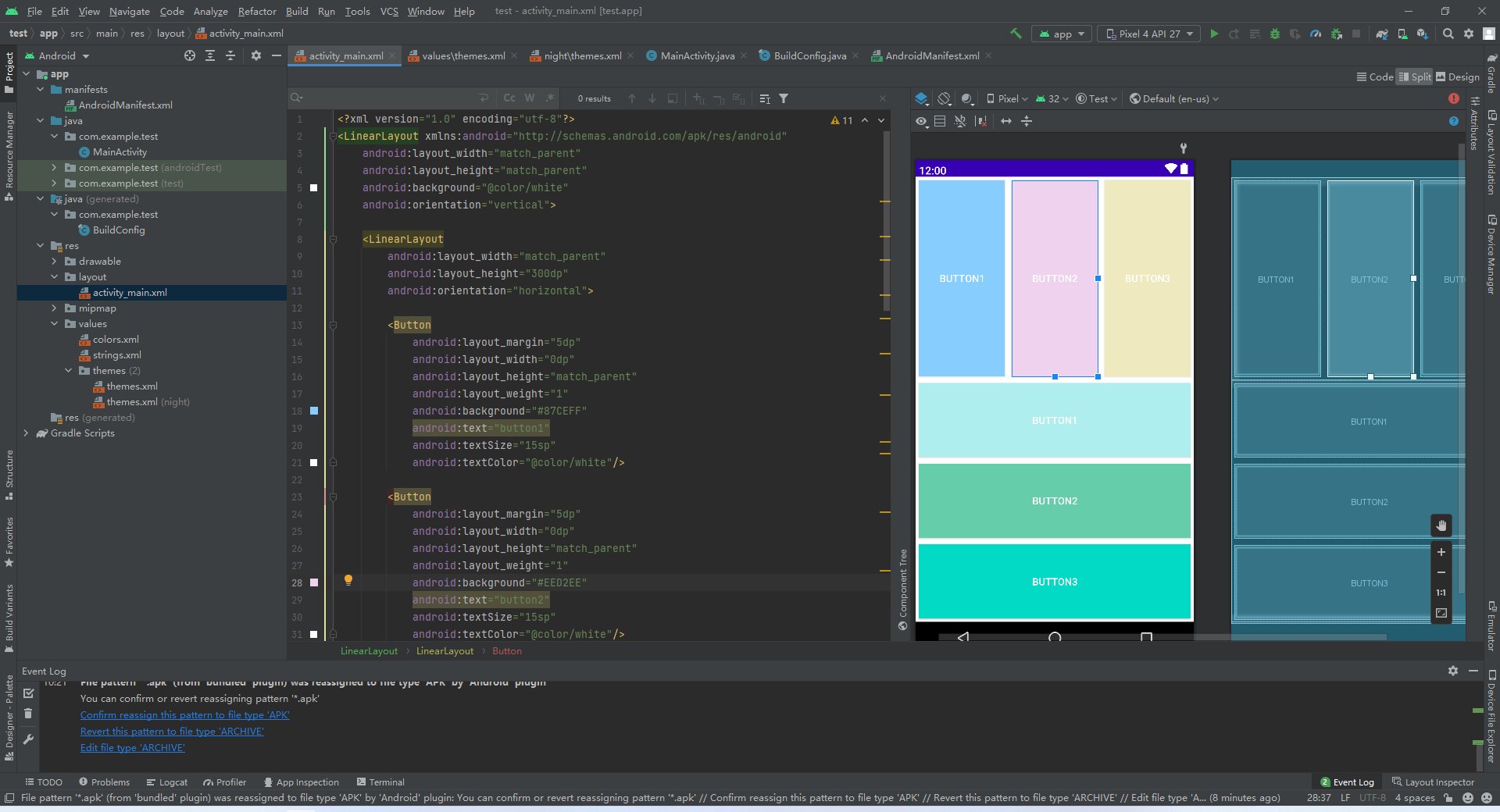Switch editor to Code view mode
1500x812 pixels.
1375,77
